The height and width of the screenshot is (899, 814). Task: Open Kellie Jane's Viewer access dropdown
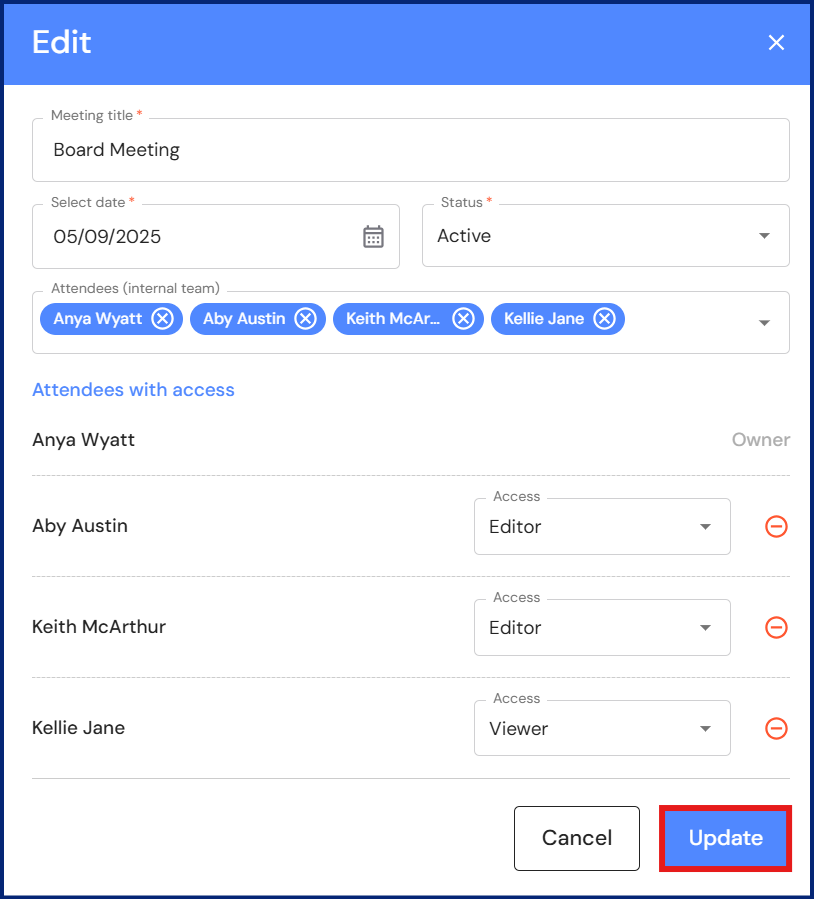601,728
